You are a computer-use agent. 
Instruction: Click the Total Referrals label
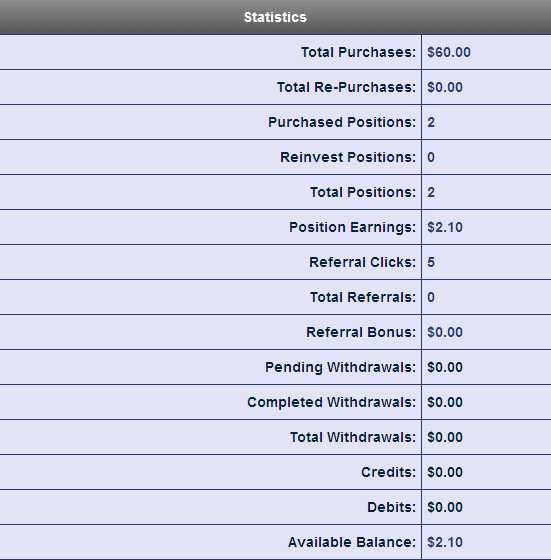363,297
